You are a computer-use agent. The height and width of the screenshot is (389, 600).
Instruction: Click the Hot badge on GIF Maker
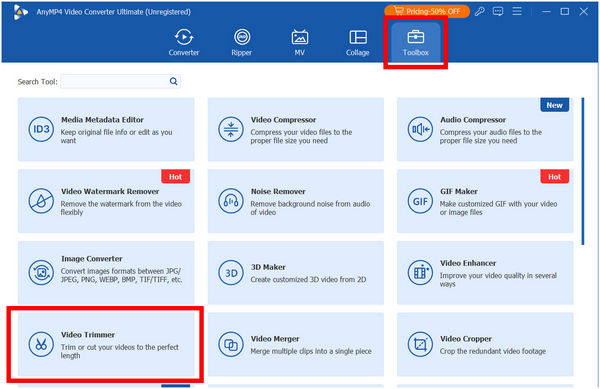554,177
